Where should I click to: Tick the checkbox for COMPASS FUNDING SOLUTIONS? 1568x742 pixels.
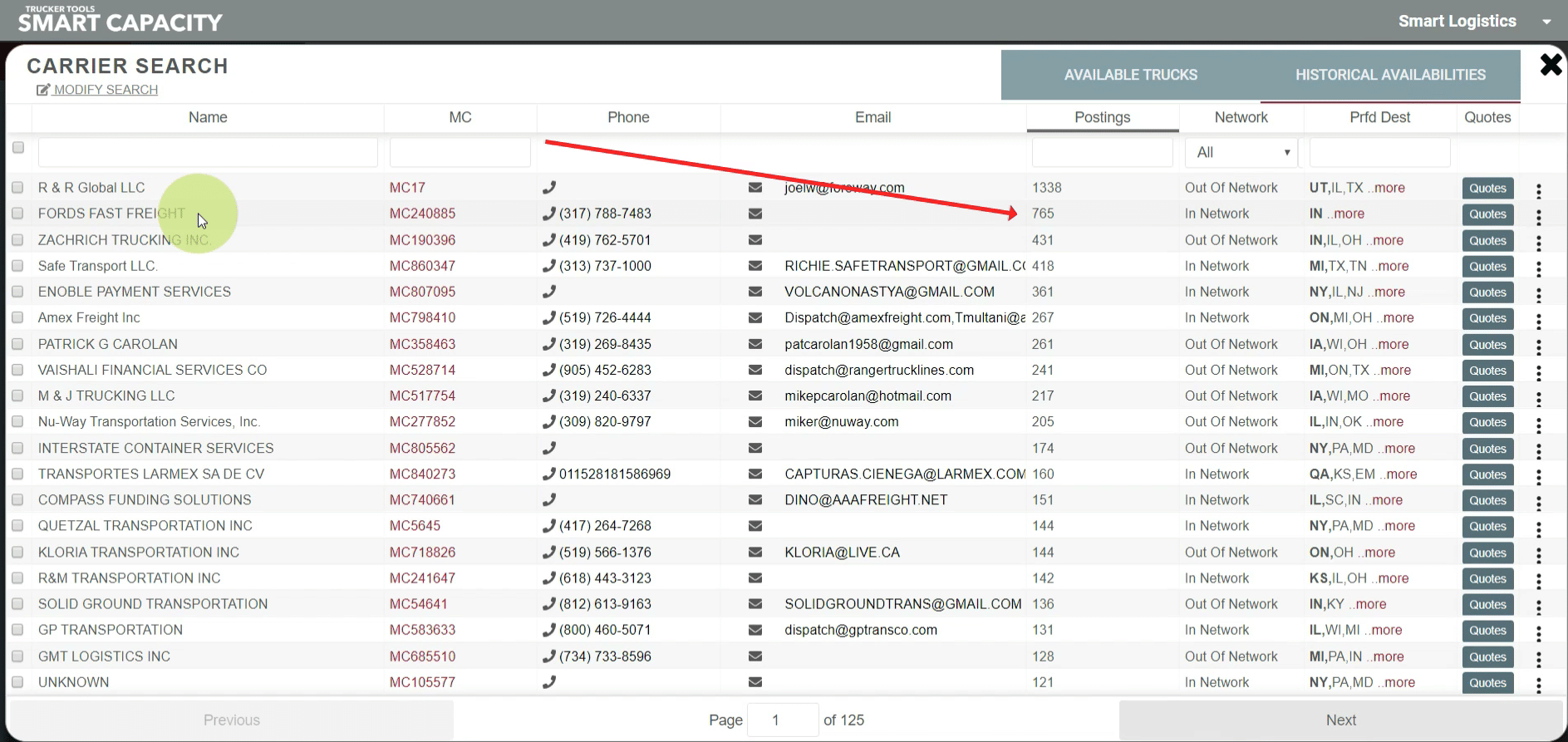pos(17,499)
